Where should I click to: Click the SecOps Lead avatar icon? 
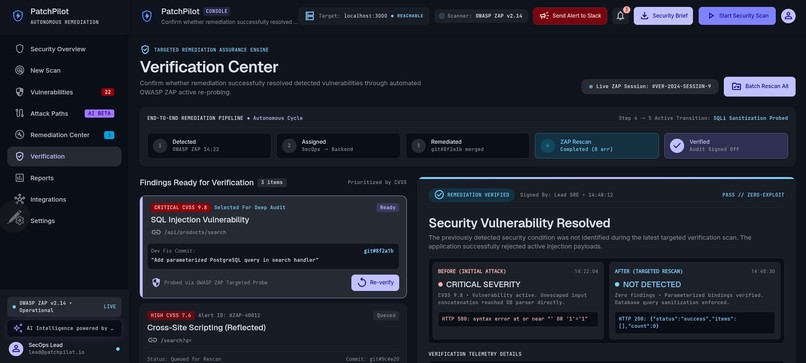[16, 349]
